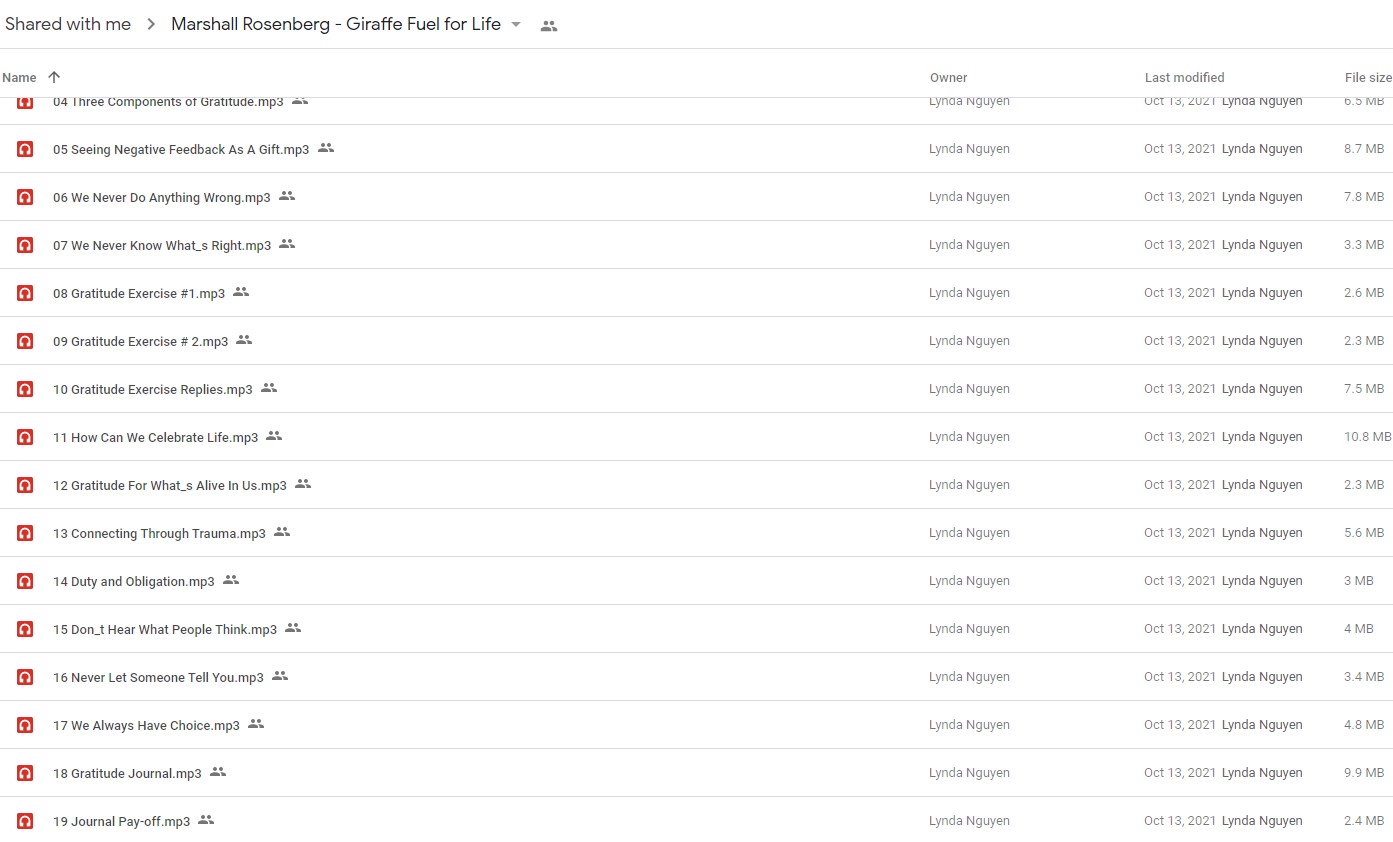The image size is (1393, 842).
Task: Sort by the File size column header
Action: point(1368,77)
